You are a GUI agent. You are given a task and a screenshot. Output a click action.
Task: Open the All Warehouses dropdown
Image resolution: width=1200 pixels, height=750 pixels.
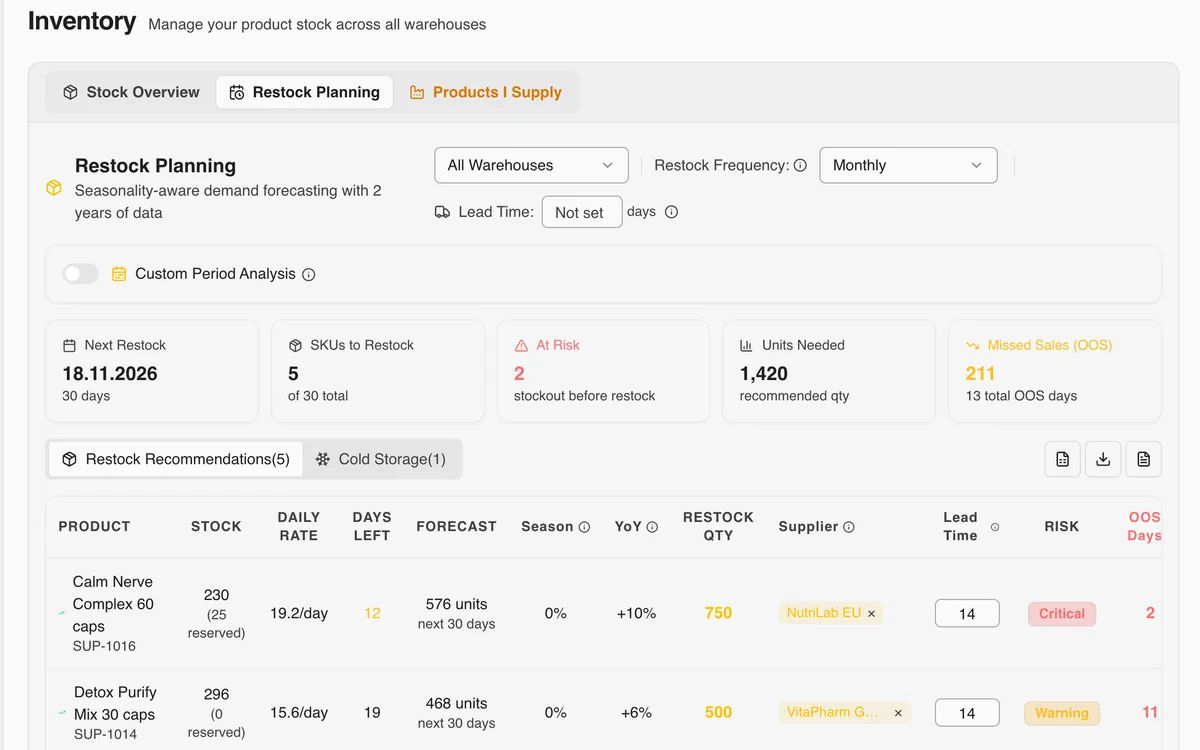pyautogui.click(x=531, y=165)
